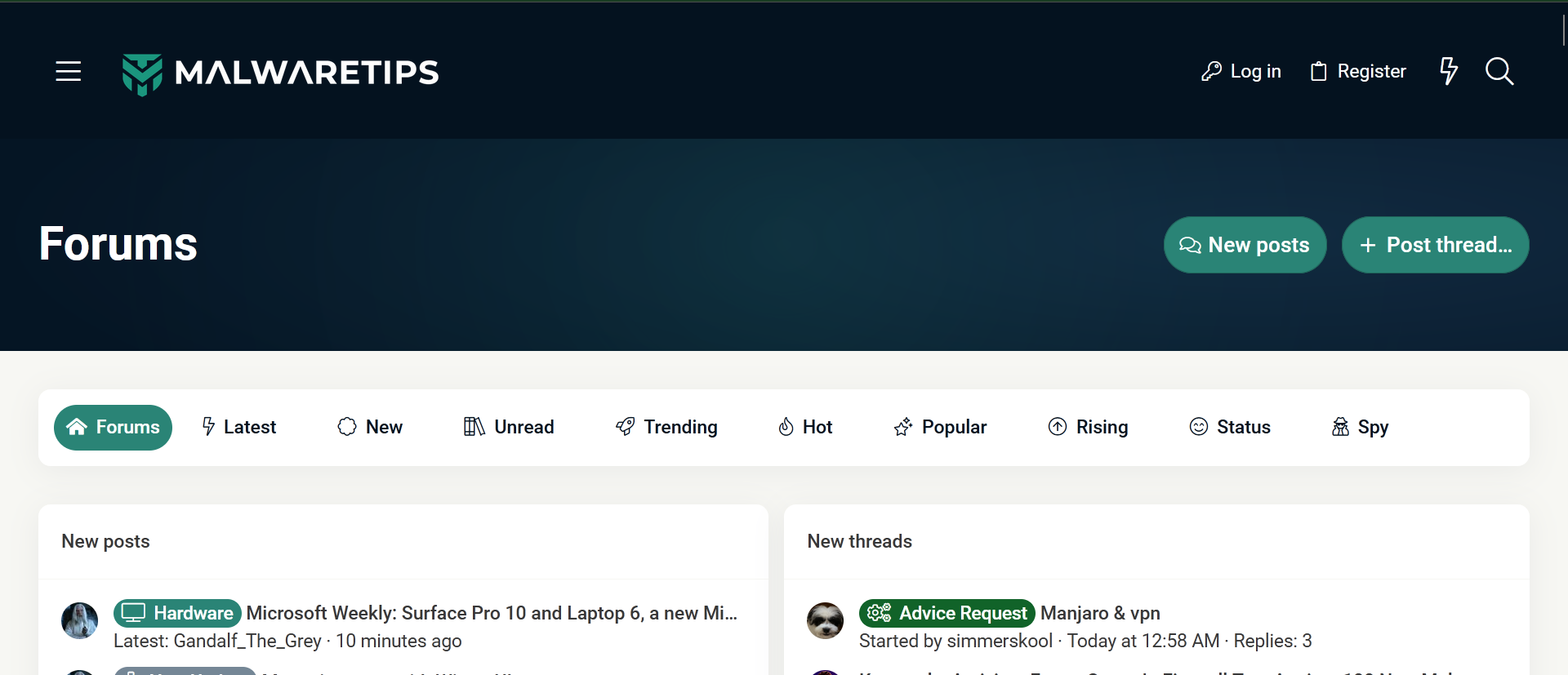Image resolution: width=1568 pixels, height=675 pixels.
Task: Click the Hardware prefix tag
Action: [177, 613]
